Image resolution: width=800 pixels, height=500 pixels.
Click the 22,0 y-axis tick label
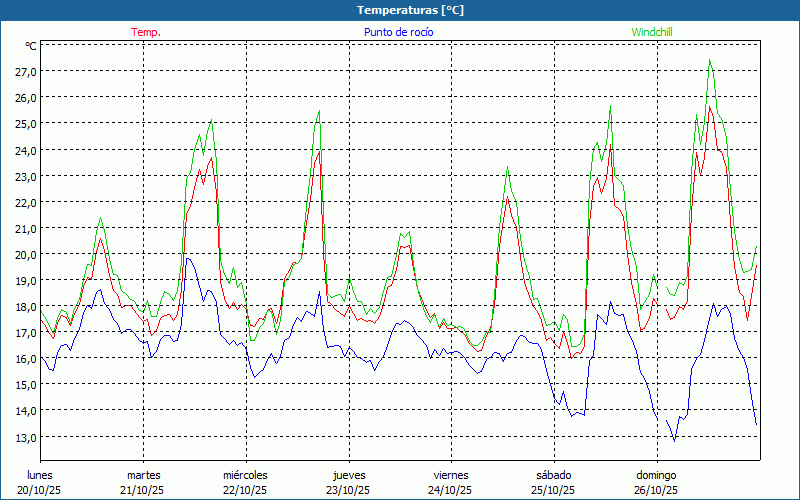pos(26,202)
